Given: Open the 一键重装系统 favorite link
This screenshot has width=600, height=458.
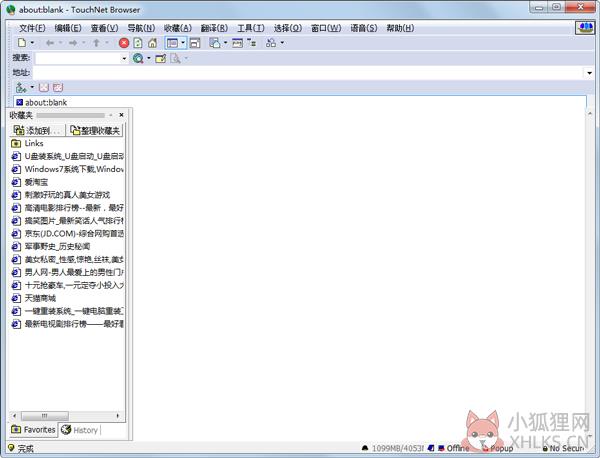Looking at the screenshot, I should coord(67,311).
